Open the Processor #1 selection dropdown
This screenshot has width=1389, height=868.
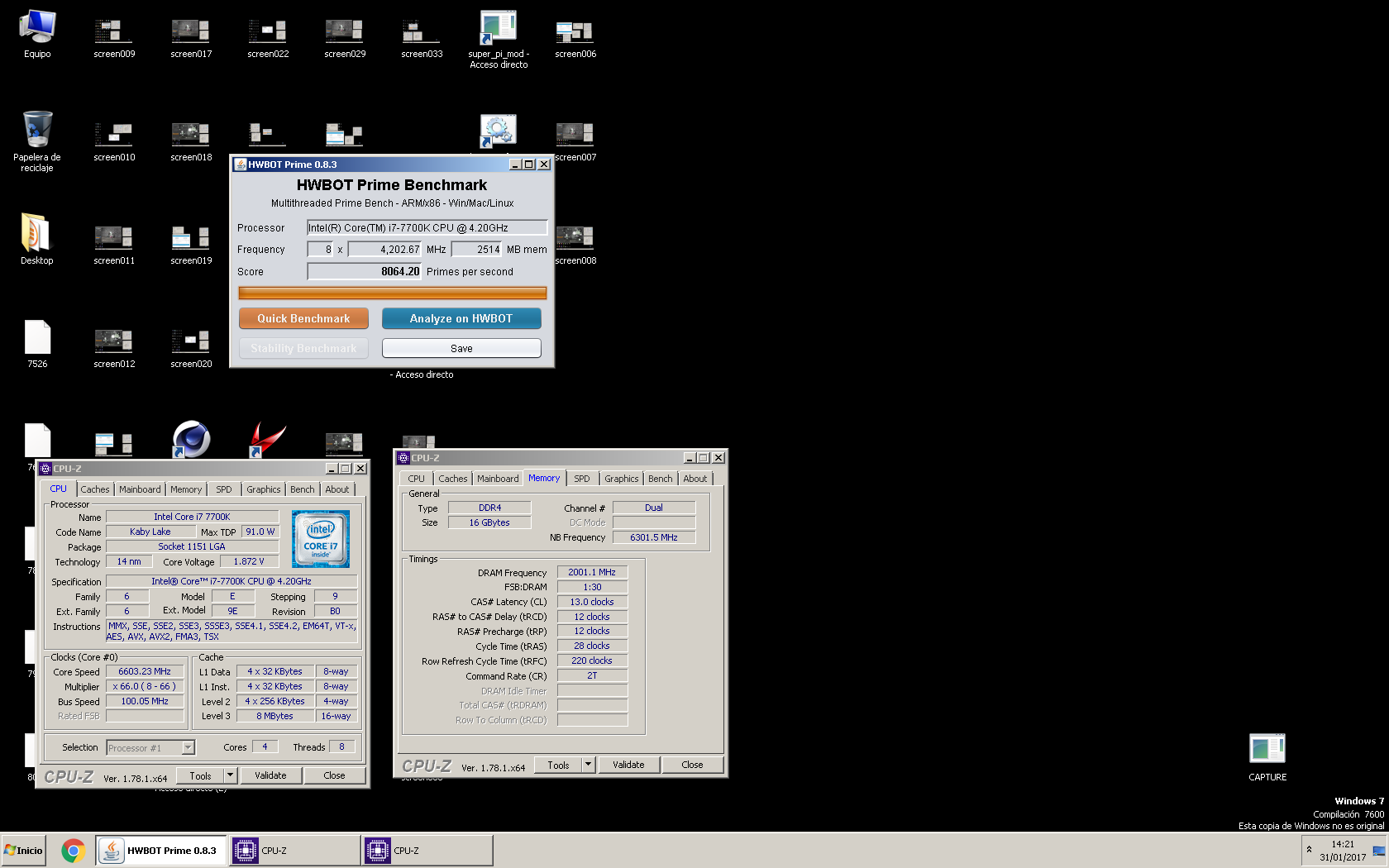tap(150, 747)
